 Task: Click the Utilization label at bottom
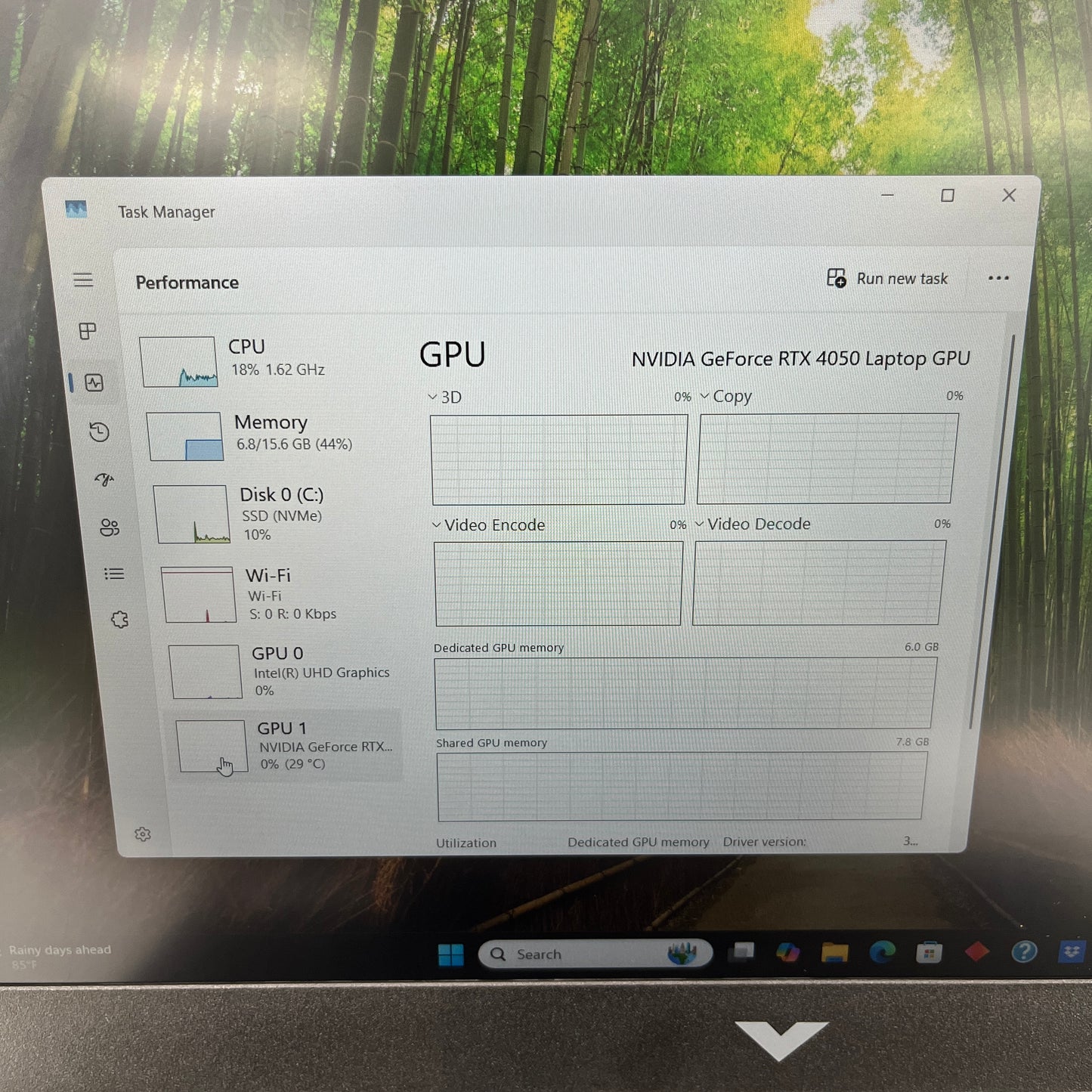click(466, 843)
